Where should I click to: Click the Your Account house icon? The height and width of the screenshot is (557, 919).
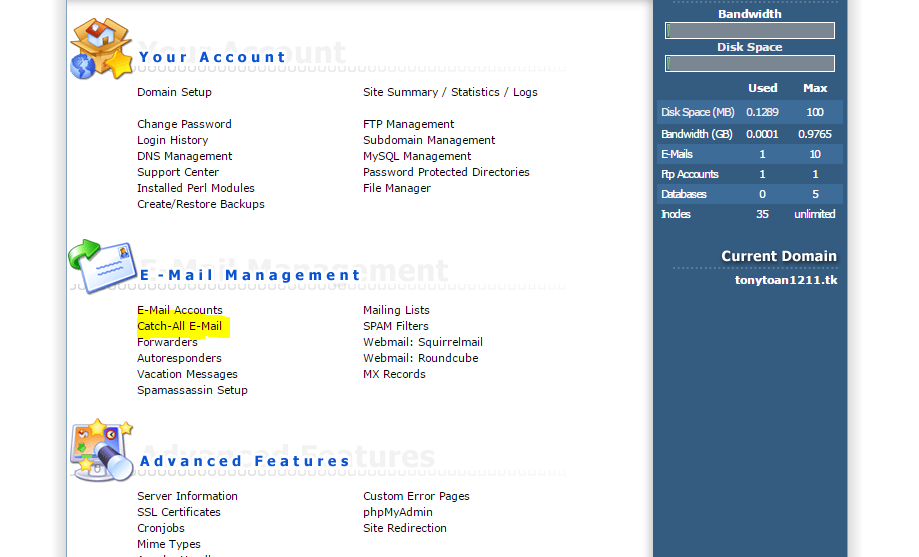[x=101, y=49]
